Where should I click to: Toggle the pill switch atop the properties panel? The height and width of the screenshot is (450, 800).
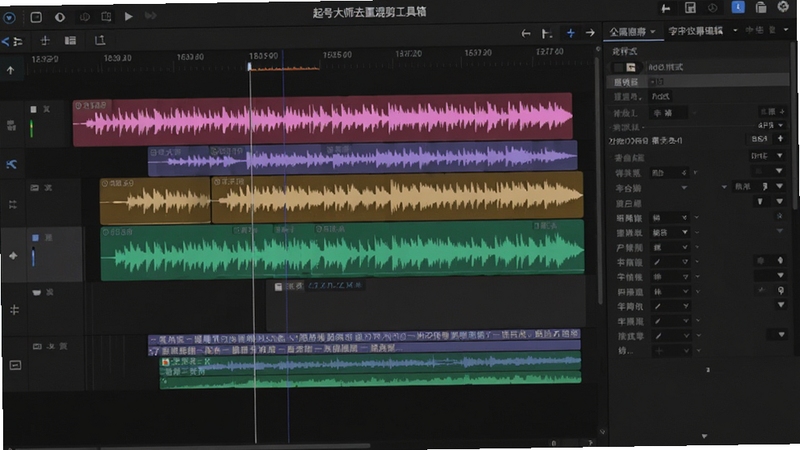[625, 67]
